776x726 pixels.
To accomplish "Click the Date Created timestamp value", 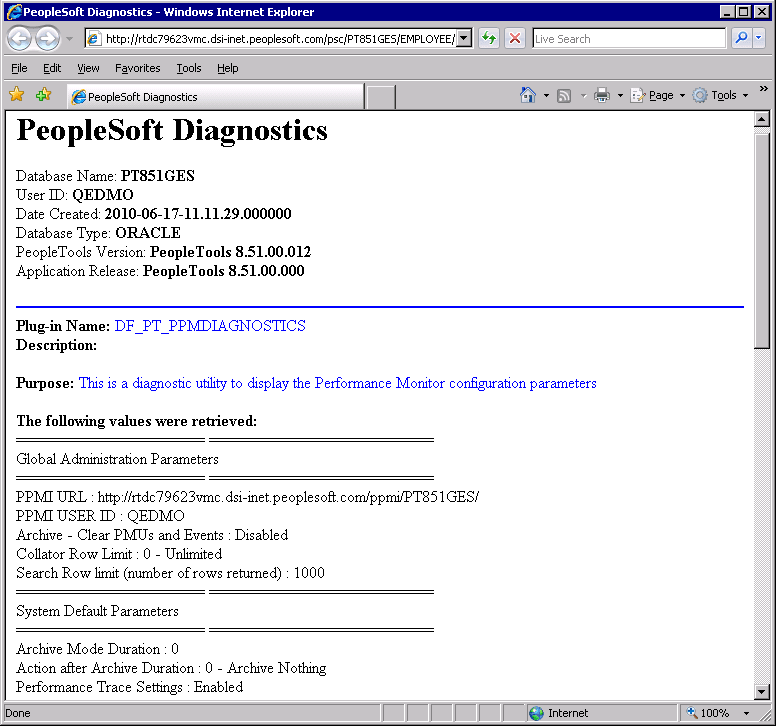I will click(198, 214).
